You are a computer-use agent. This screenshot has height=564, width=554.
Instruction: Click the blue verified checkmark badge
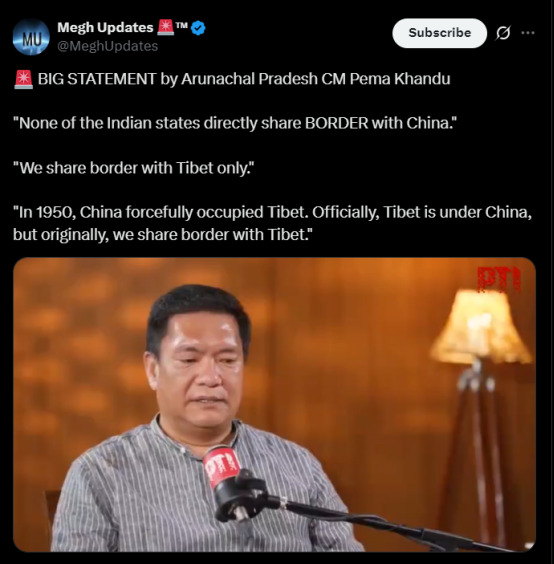click(198, 28)
